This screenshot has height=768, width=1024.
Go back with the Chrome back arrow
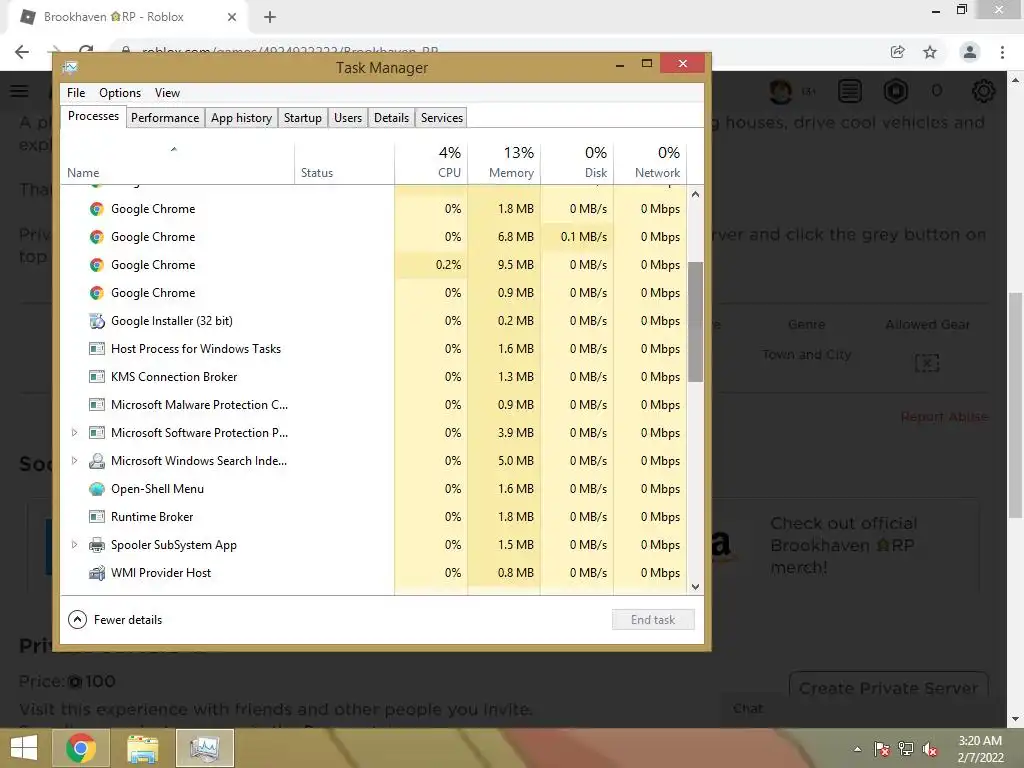pyautogui.click(x=22, y=52)
